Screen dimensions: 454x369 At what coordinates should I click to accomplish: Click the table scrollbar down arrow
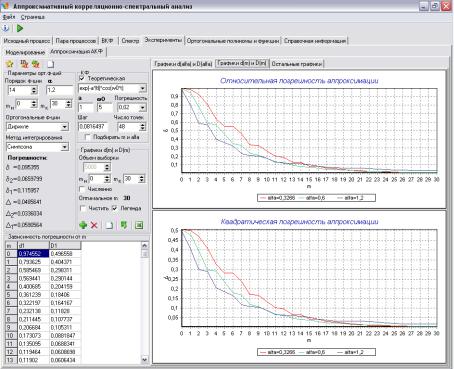145,360
